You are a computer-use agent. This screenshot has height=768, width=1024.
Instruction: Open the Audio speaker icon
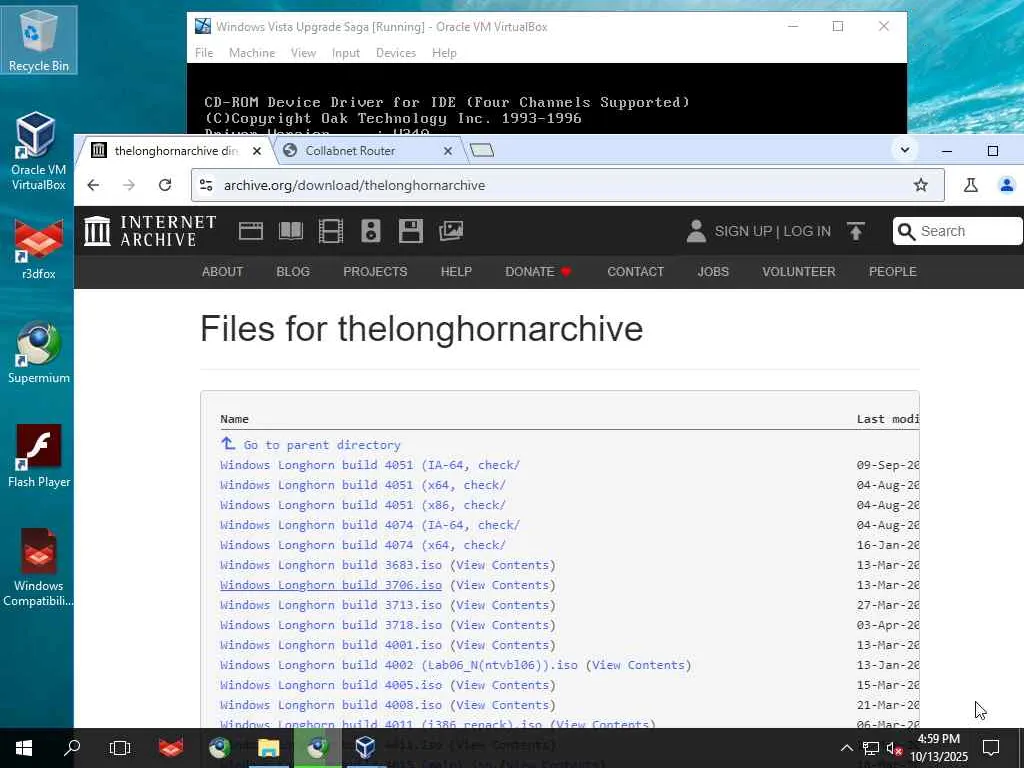tap(370, 231)
